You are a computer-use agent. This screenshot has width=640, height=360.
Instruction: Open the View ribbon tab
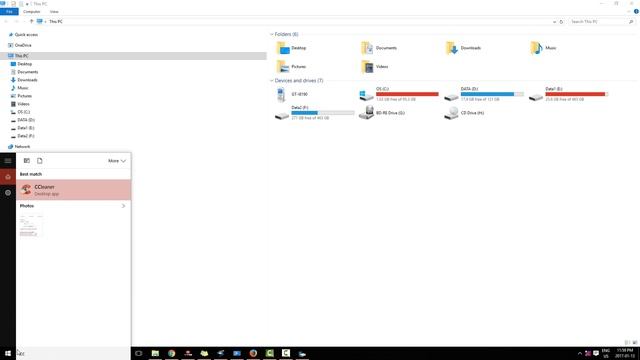(x=54, y=12)
